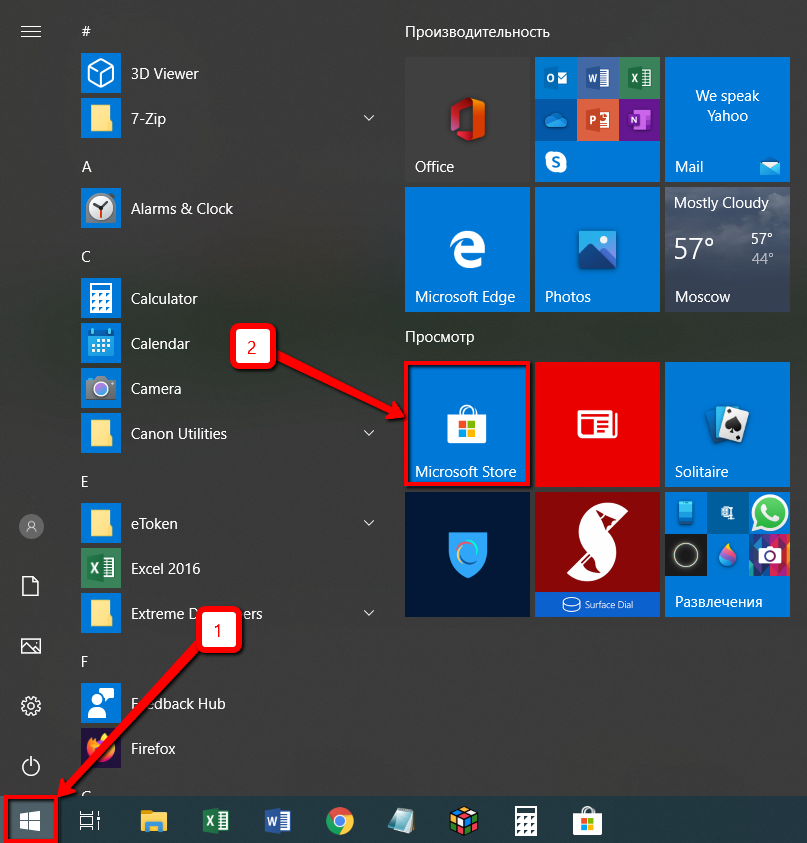Click the letter F section header
The height and width of the screenshot is (843, 807).
(x=84, y=661)
